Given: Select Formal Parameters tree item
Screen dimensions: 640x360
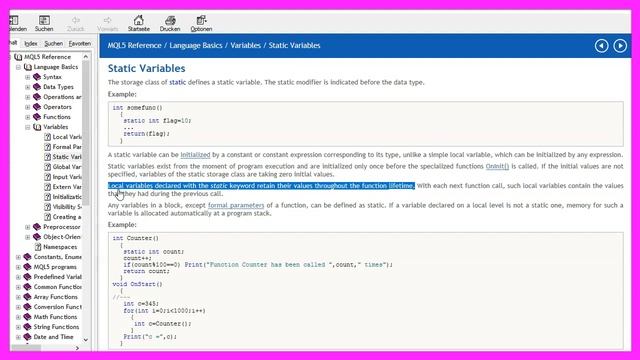Looking at the screenshot, I should [67, 147].
